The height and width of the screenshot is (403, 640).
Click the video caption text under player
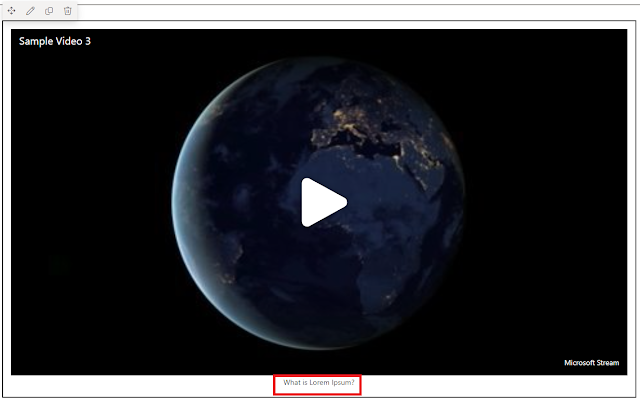pos(319,383)
